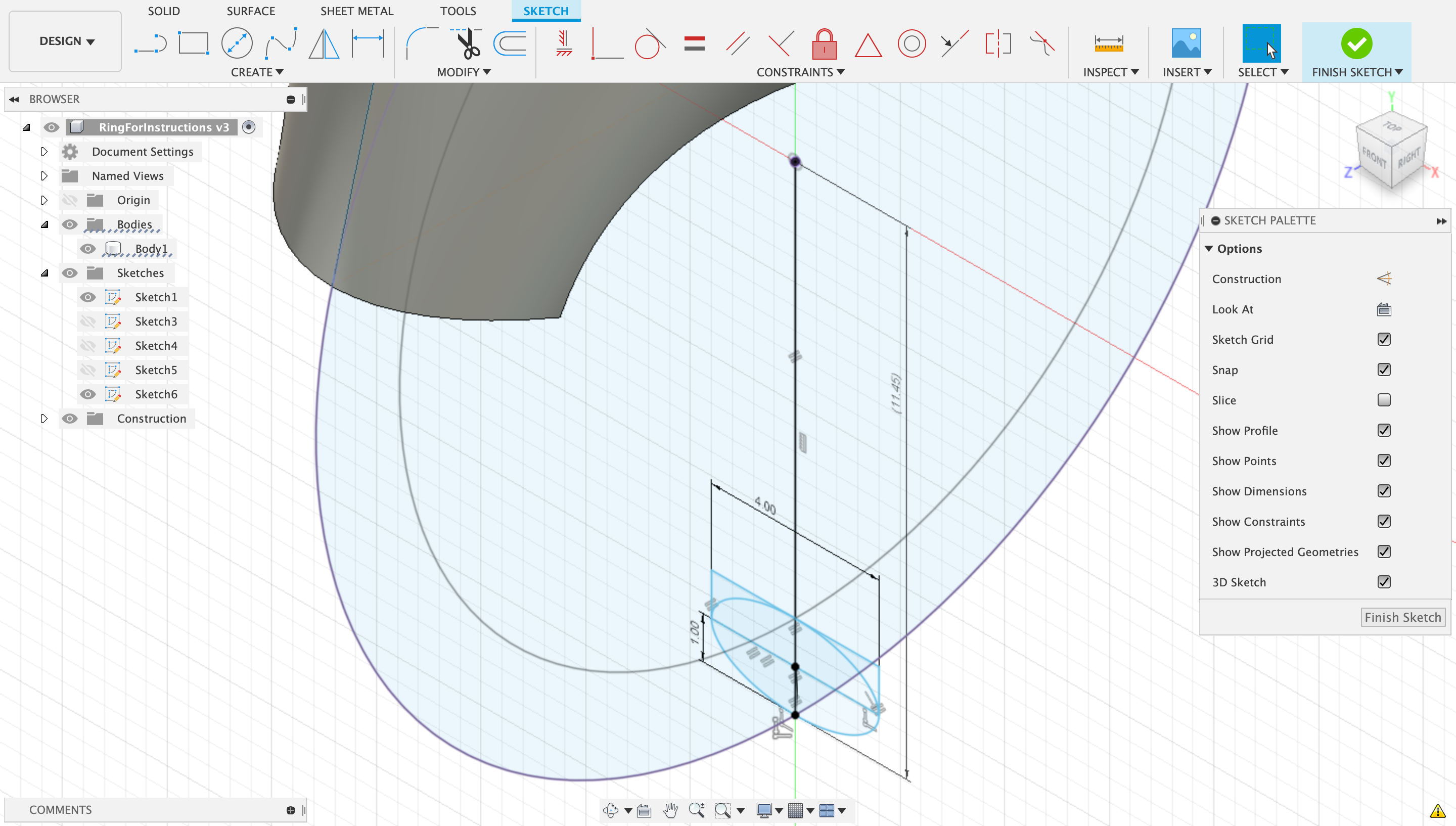The width and height of the screenshot is (1456, 826).
Task: Disable Show Constraints checkbox
Action: (1383, 521)
